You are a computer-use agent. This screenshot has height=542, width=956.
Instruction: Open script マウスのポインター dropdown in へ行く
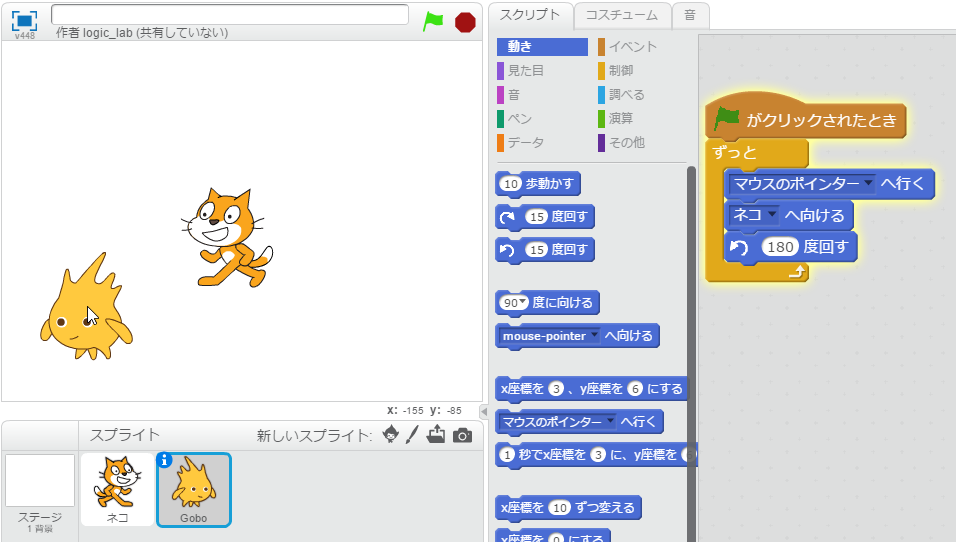click(x=868, y=182)
